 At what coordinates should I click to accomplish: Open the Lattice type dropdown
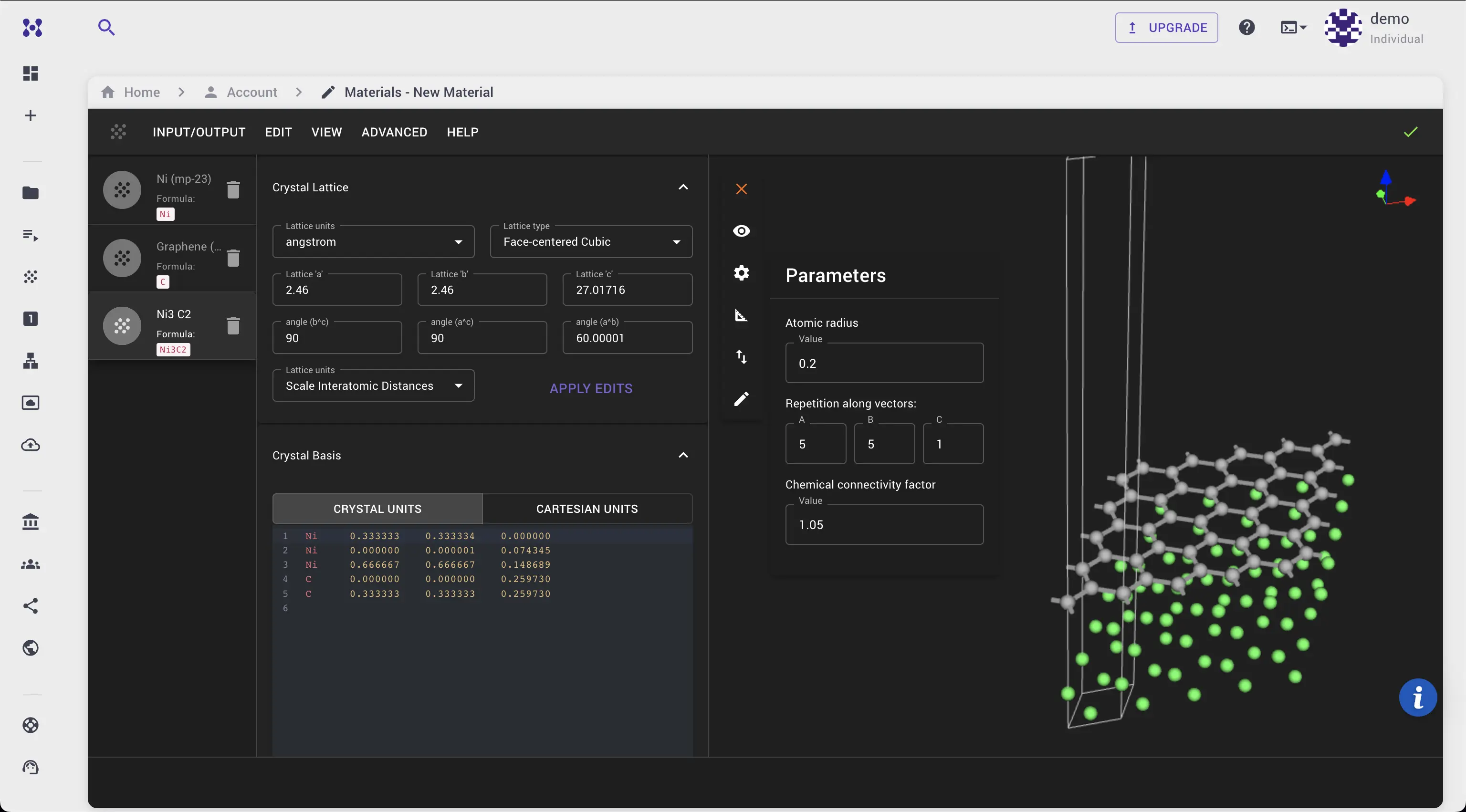591,242
